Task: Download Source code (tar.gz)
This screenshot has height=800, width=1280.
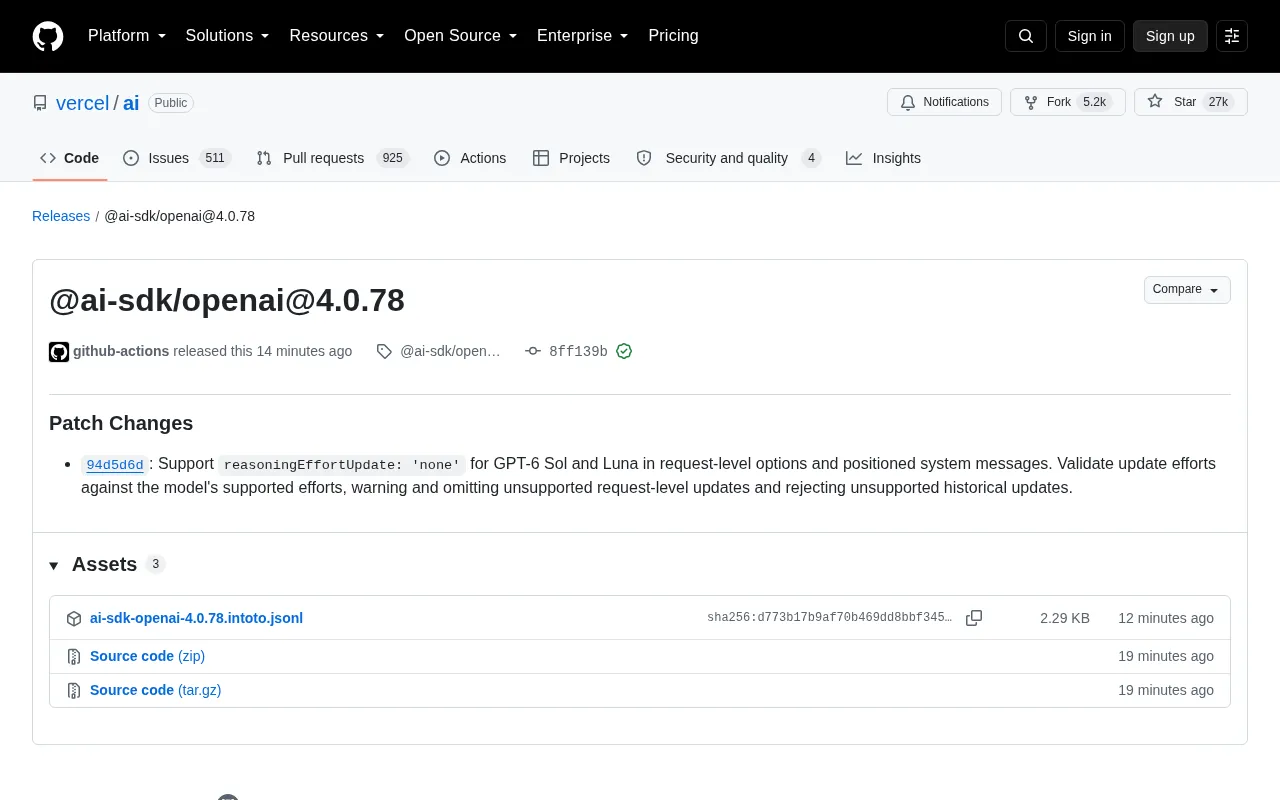Action: click(x=155, y=690)
